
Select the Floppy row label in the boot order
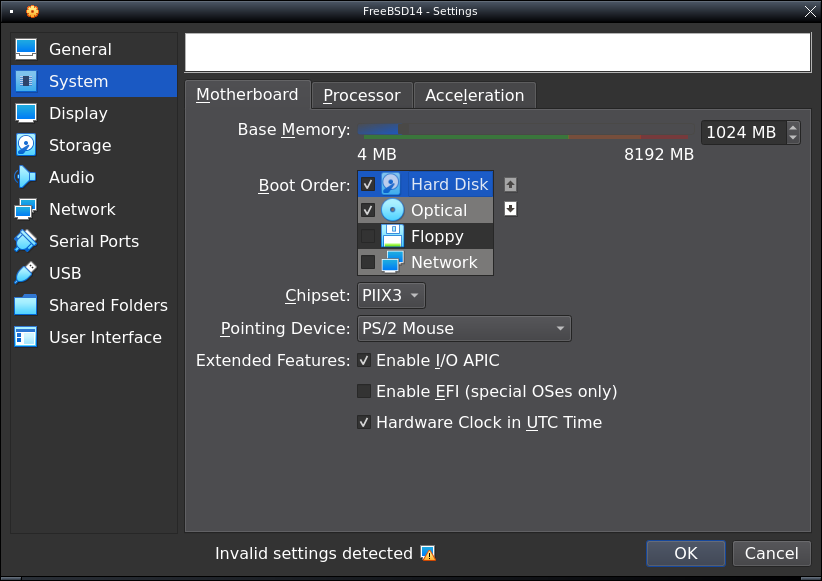pos(437,236)
